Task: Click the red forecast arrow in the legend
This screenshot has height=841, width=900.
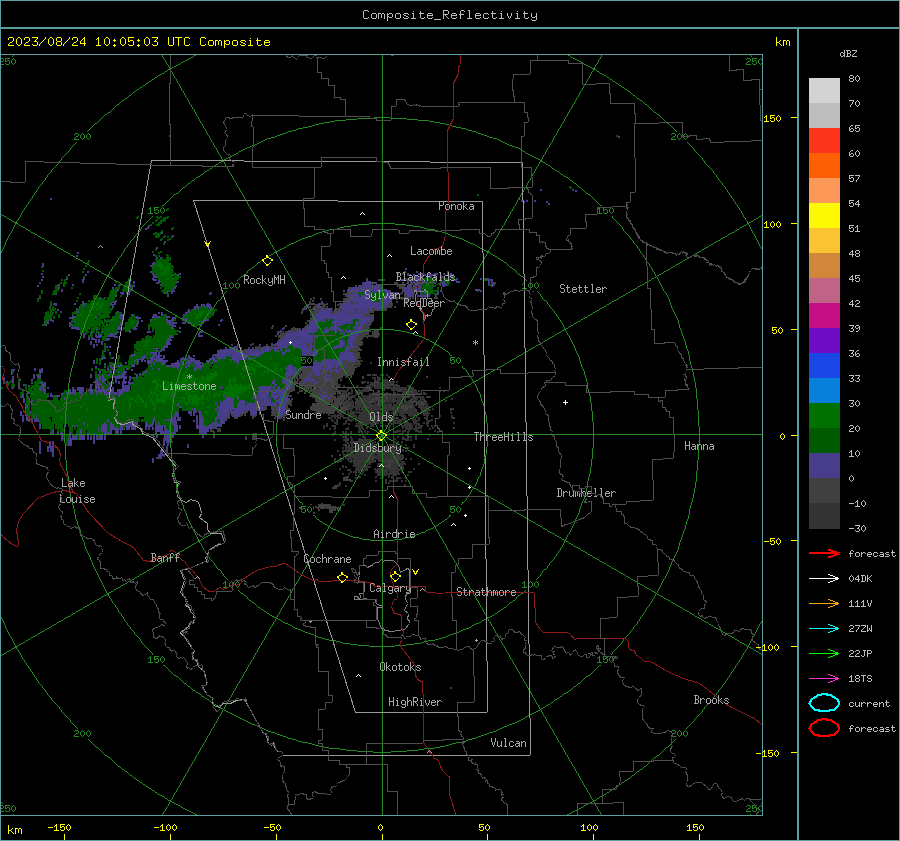Action: tap(824, 553)
